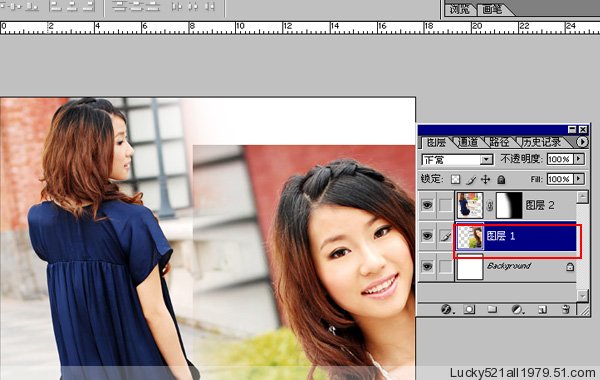Click 图层 2 layer mask thumbnail
The width and height of the screenshot is (600, 380).
[509, 205]
